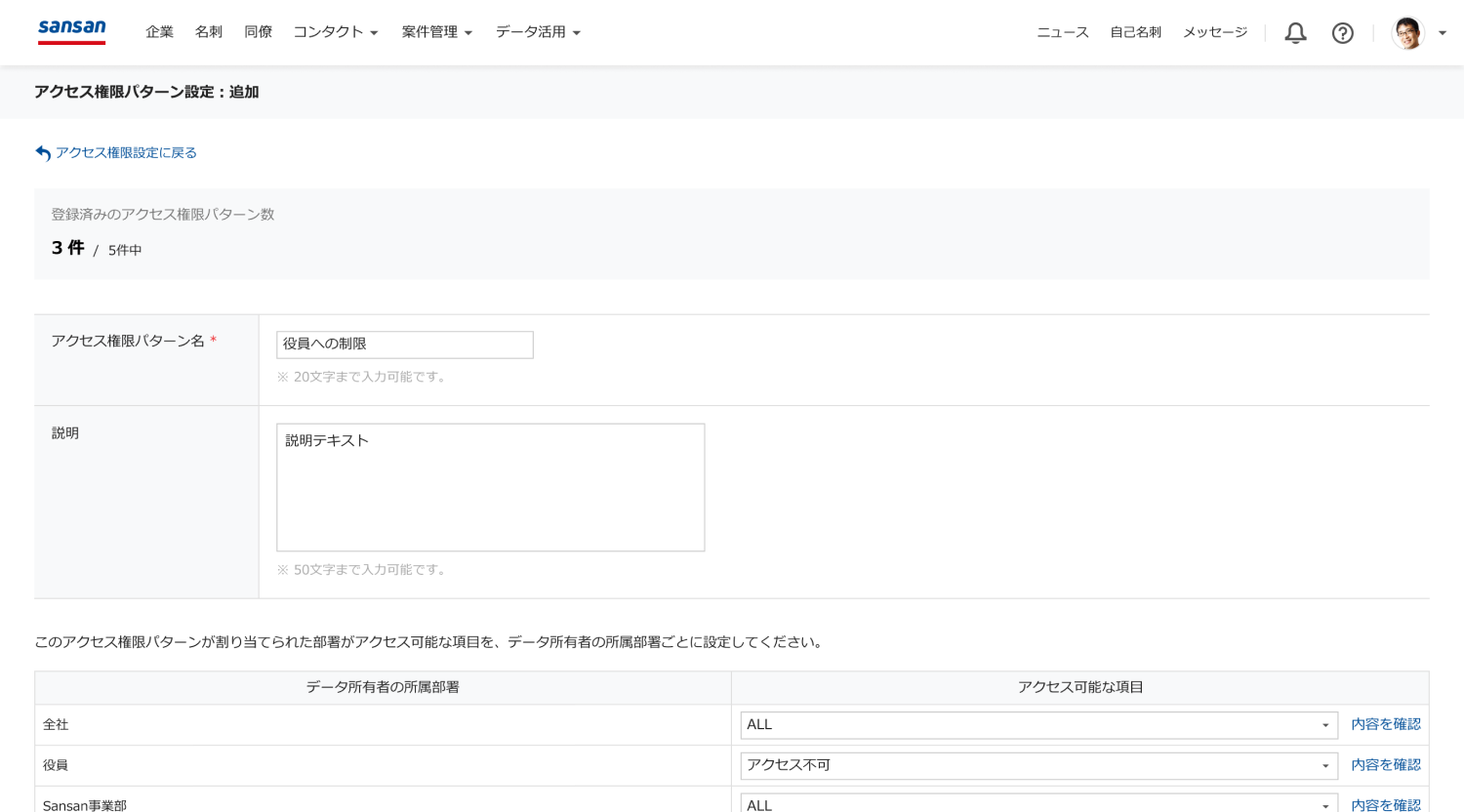The height and width of the screenshot is (812, 1464).
Task: Open 自己名刺 in the header
Action: (1135, 32)
